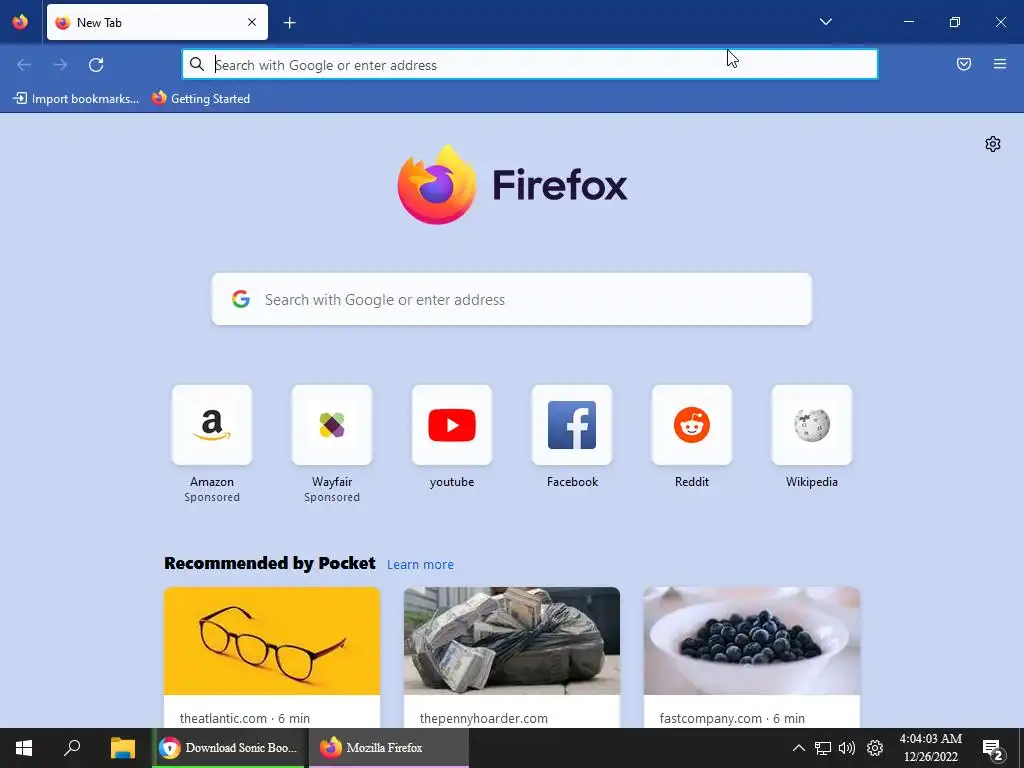Select the New Tab tab

[157, 22]
